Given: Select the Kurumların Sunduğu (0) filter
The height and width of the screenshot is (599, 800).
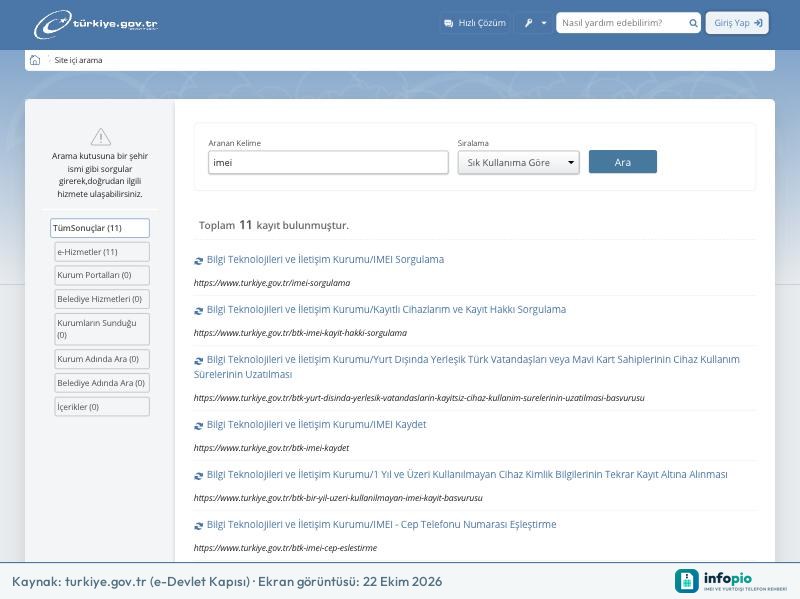Looking at the screenshot, I should pos(102,329).
